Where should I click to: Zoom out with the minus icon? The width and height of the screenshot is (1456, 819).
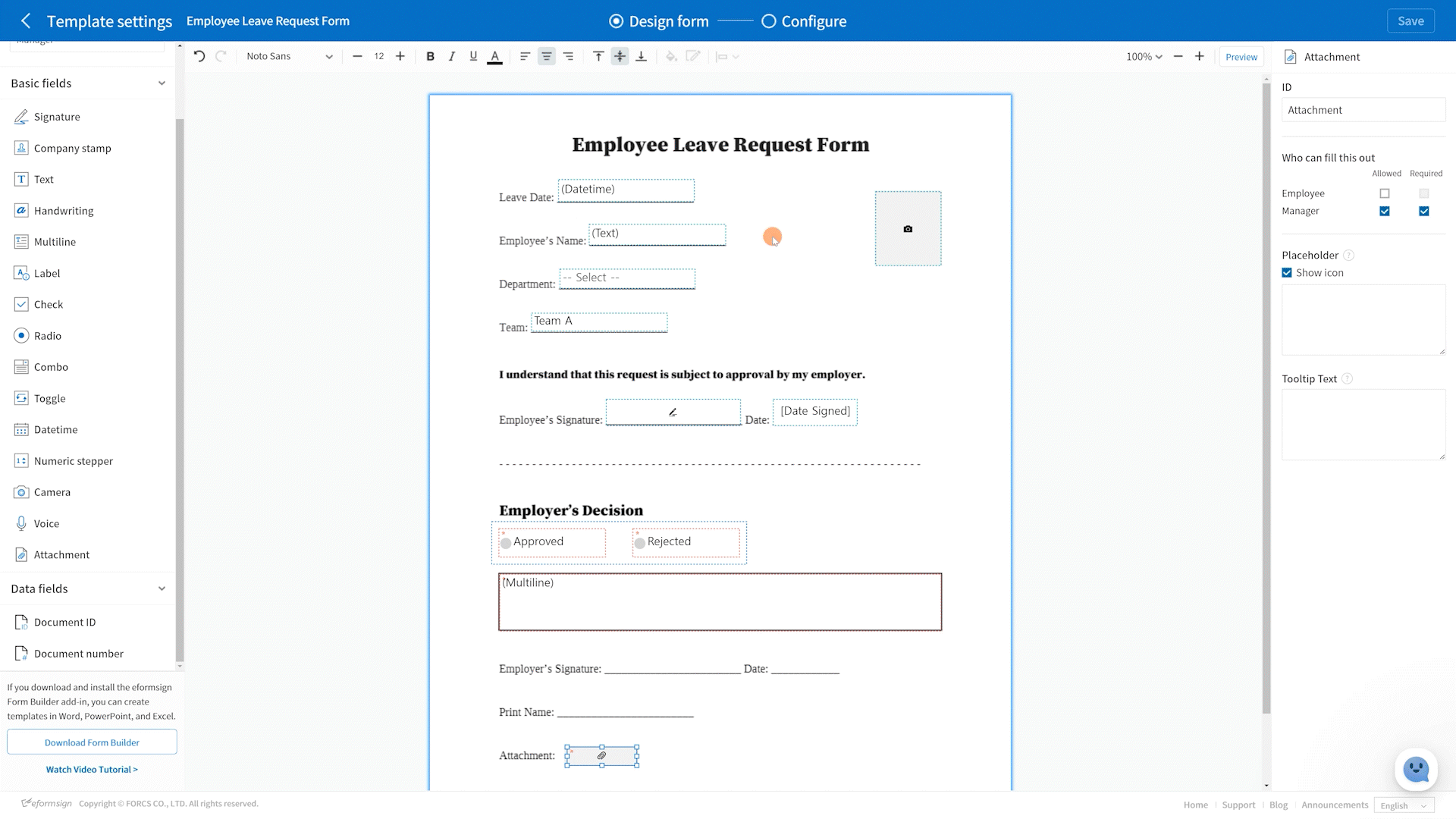pos(1178,56)
